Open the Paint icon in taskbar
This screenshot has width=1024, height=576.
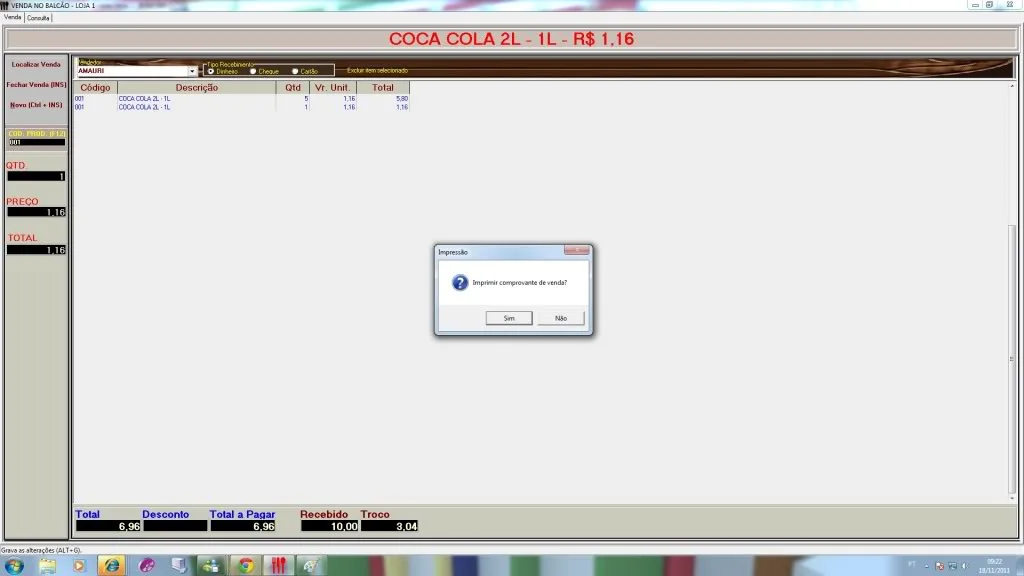coord(311,566)
